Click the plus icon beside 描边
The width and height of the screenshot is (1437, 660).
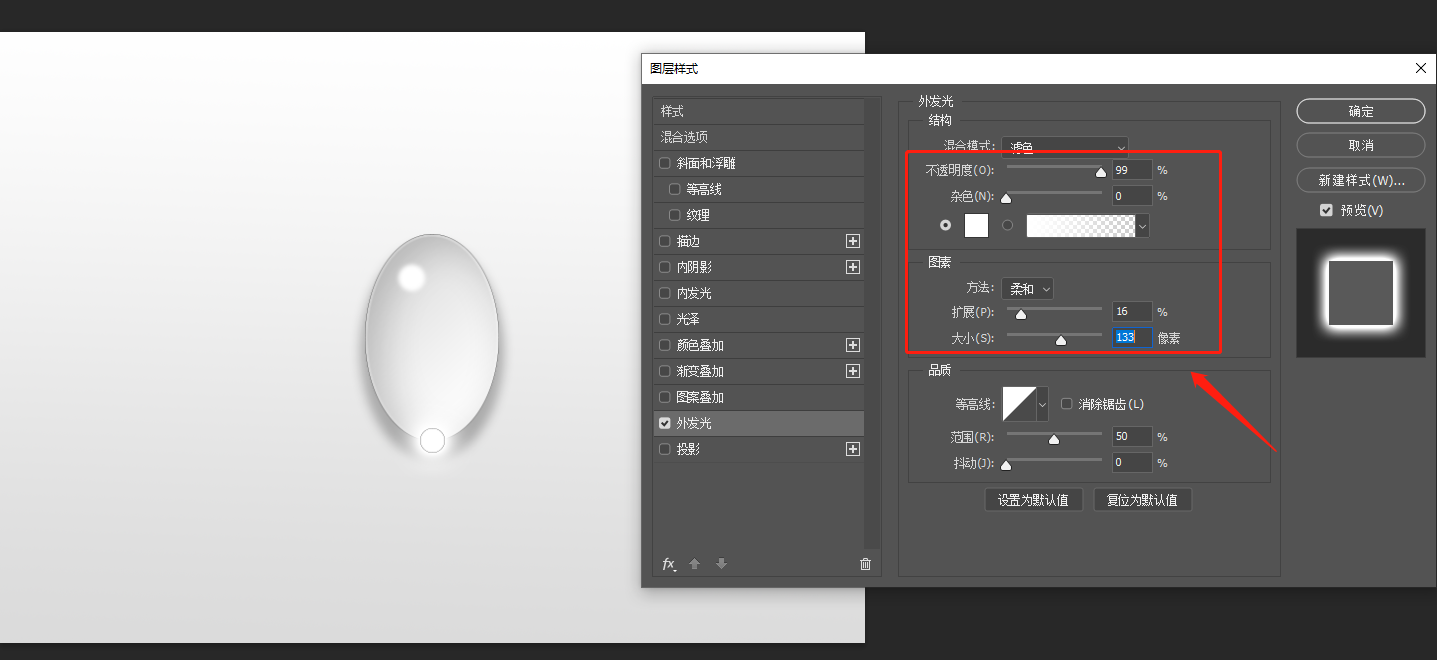coord(853,241)
